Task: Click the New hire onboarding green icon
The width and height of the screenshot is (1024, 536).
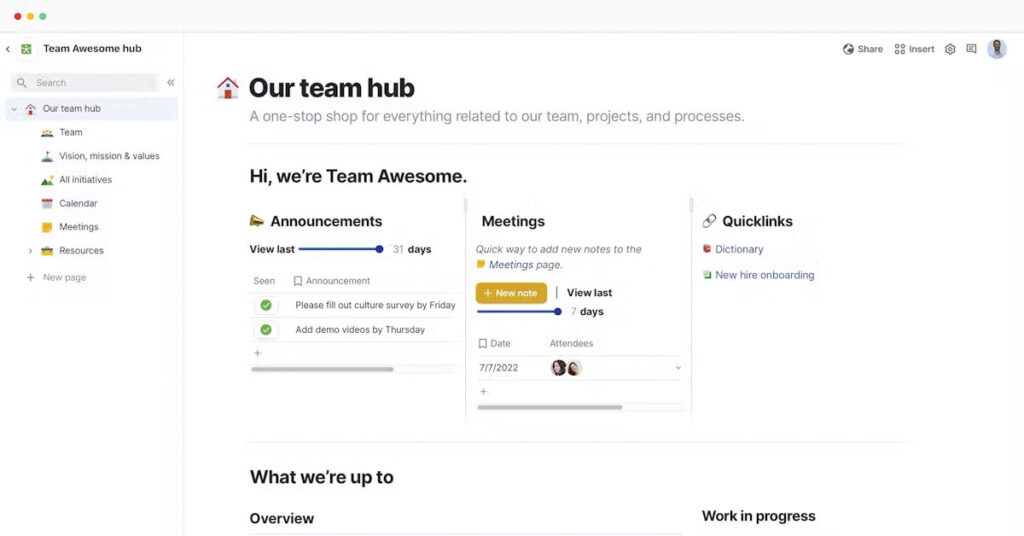Action: point(707,275)
